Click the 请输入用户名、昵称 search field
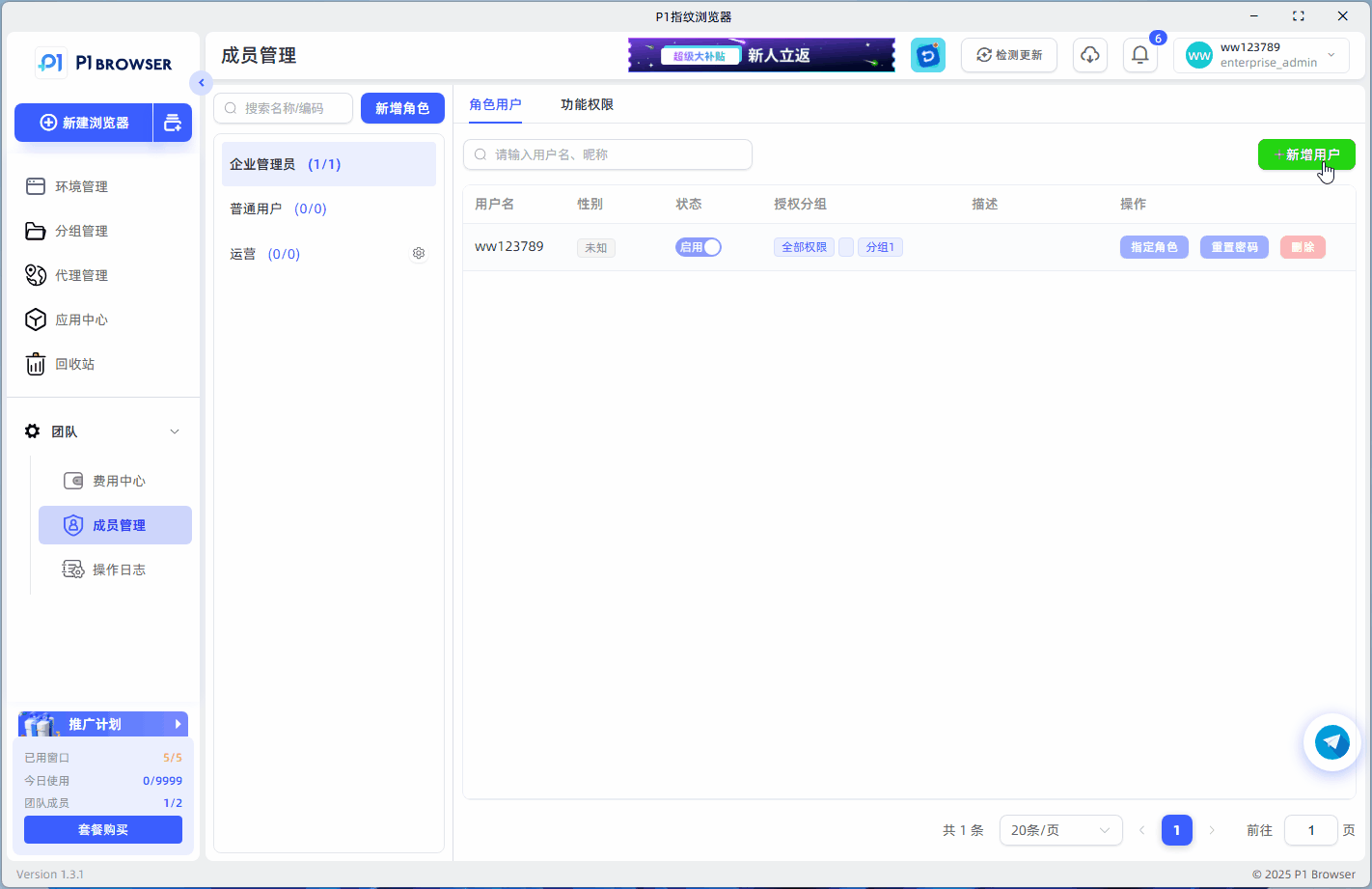The image size is (1372, 889). click(607, 154)
